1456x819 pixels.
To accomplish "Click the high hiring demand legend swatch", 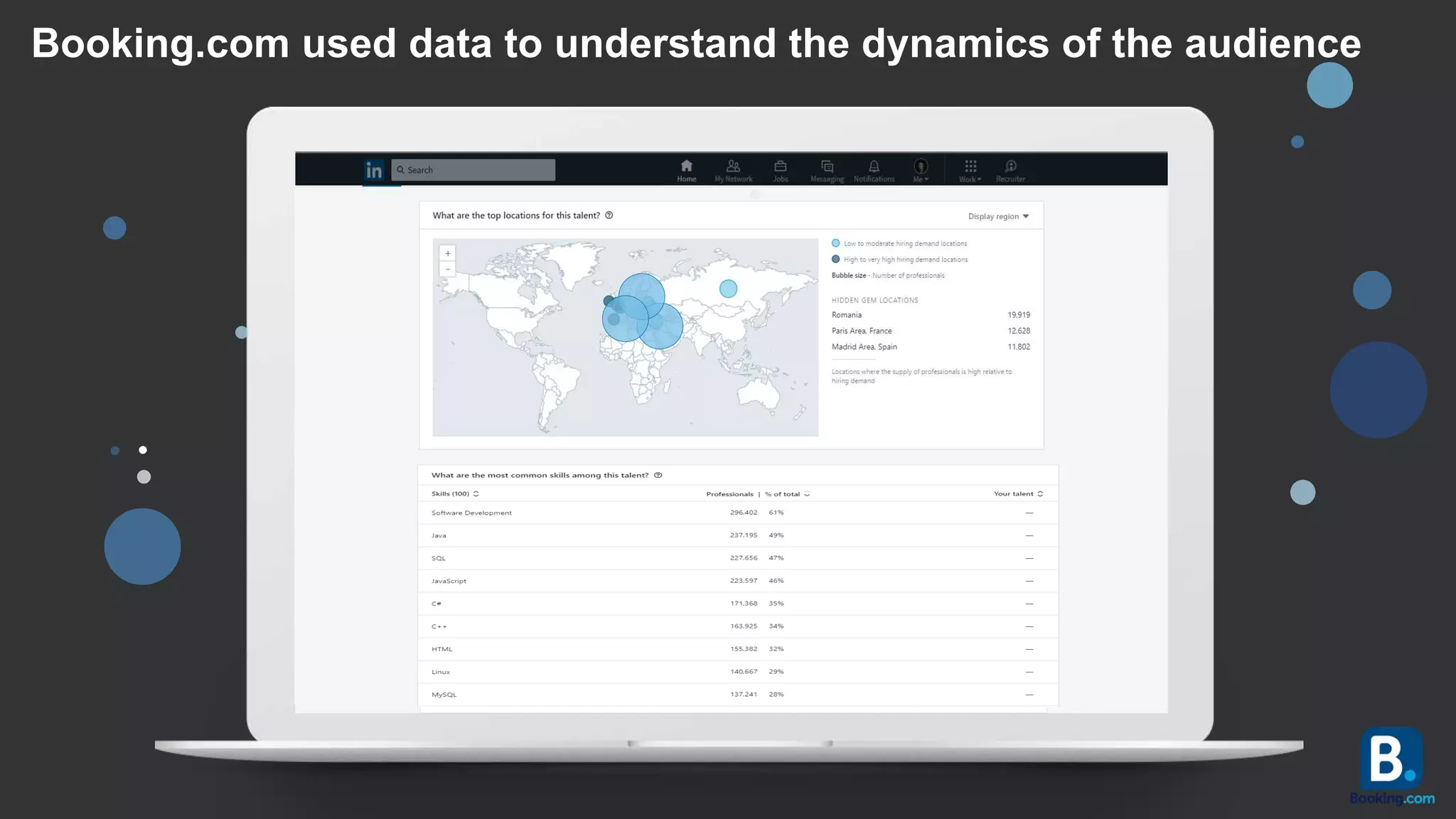I will pos(835,259).
